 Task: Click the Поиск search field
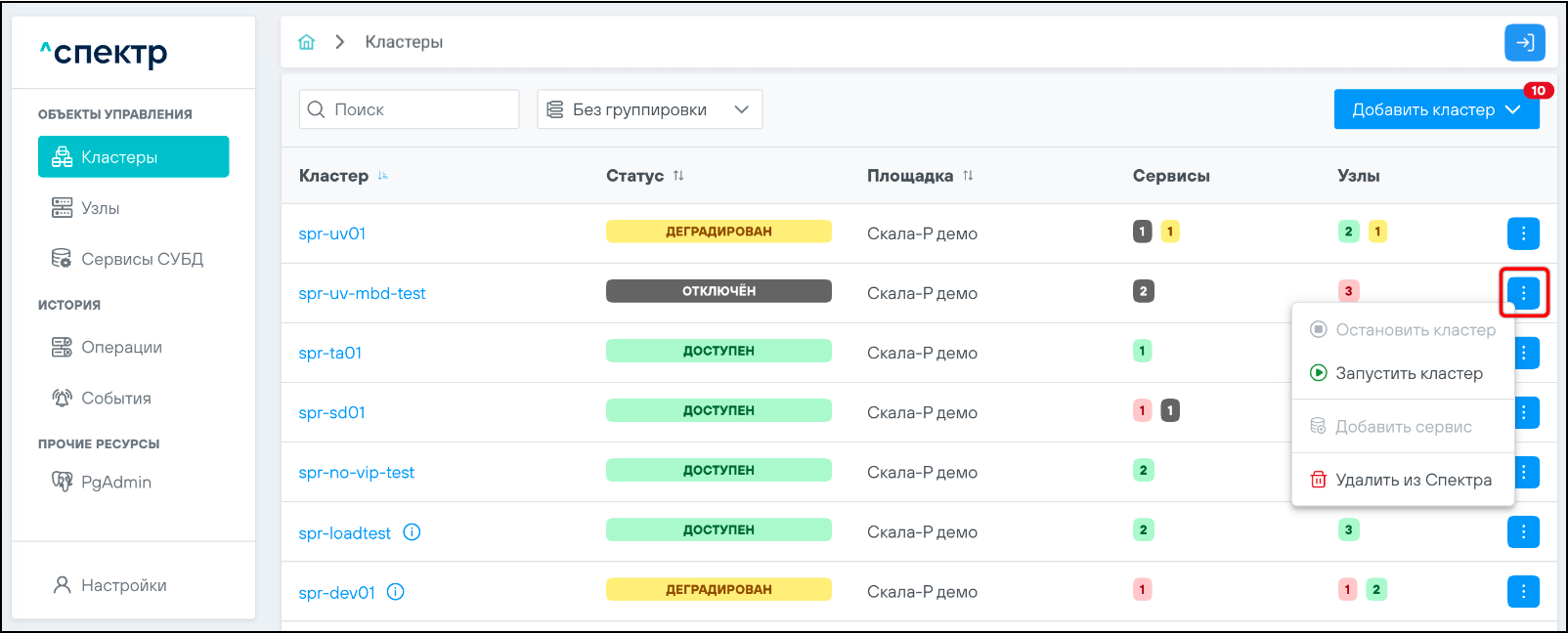(x=420, y=109)
